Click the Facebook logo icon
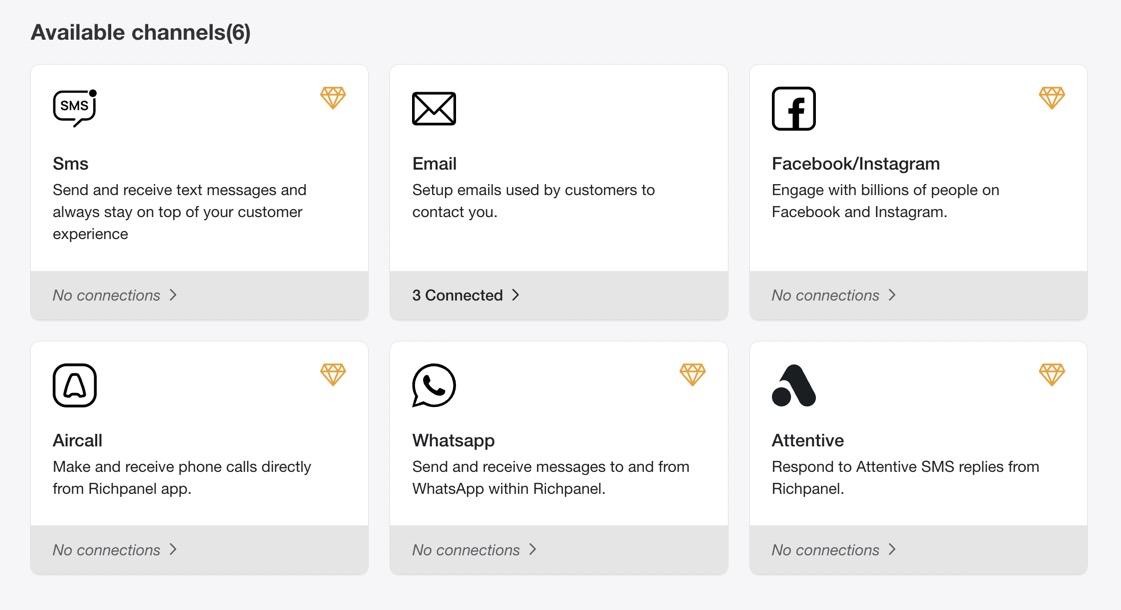Image resolution: width=1121 pixels, height=610 pixels. (794, 109)
